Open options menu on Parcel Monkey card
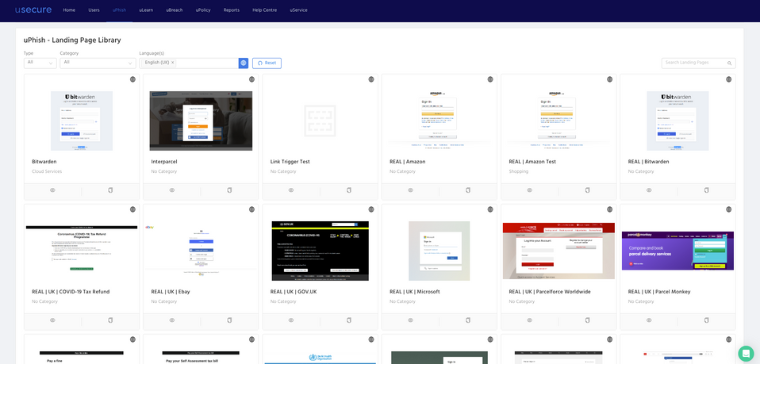Screen dimensions: 760x420 (729, 210)
